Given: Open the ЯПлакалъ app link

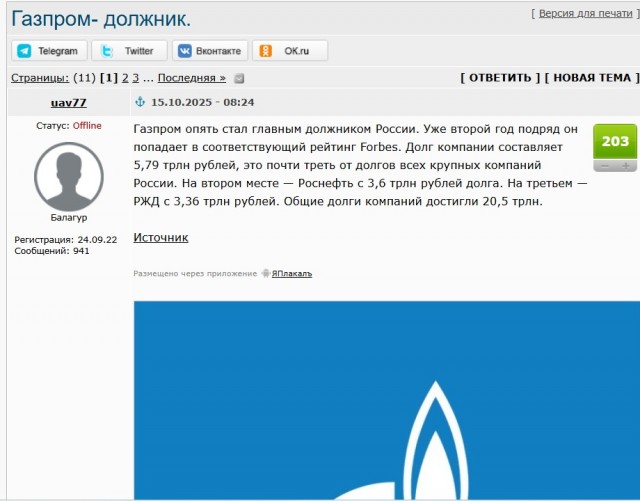Looking at the screenshot, I should (x=292, y=274).
